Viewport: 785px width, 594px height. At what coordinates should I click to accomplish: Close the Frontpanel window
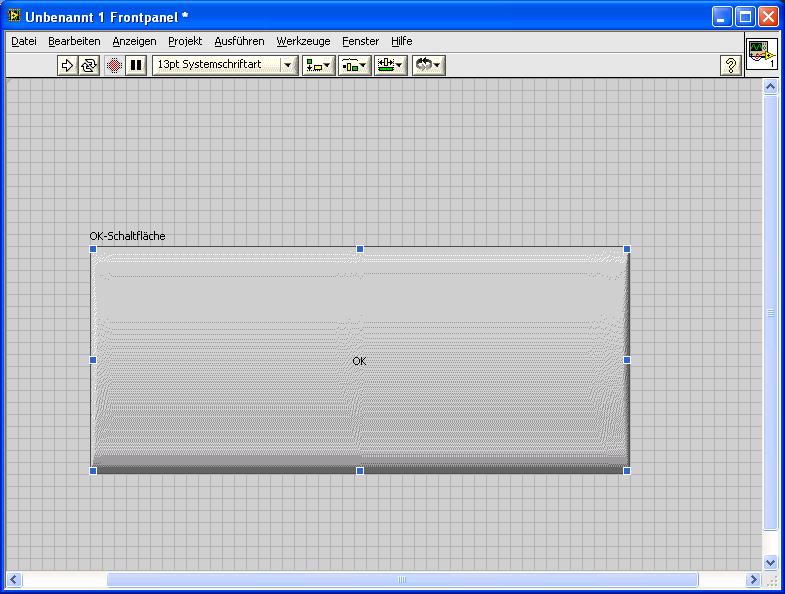pyautogui.click(x=768, y=17)
